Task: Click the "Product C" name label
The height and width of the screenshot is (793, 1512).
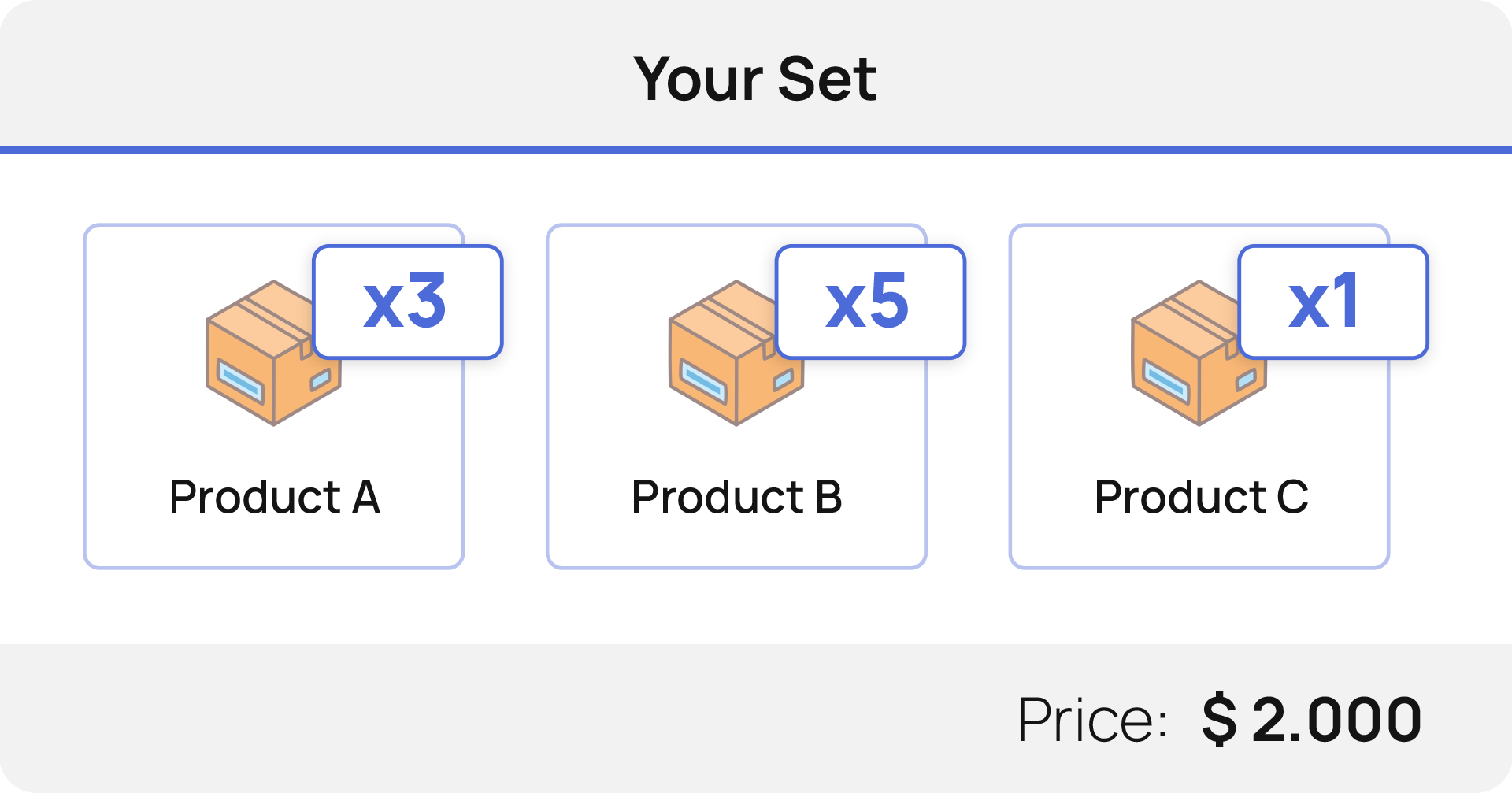Action: tap(1200, 497)
